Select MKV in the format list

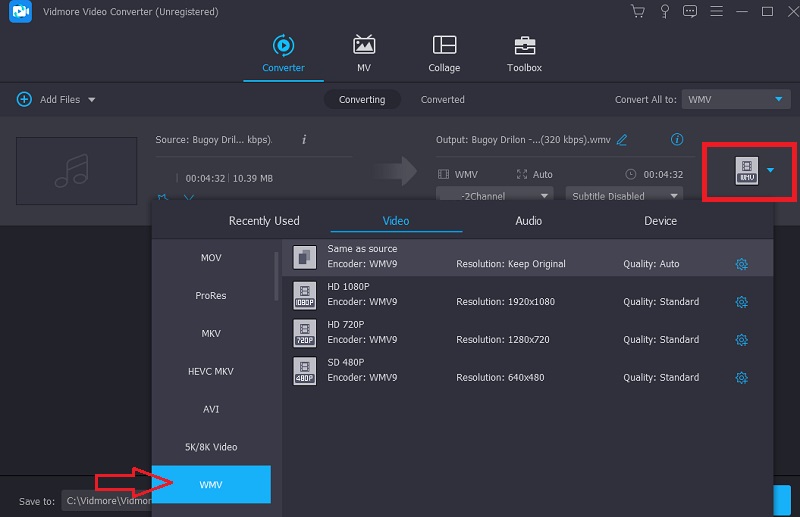[x=211, y=334]
